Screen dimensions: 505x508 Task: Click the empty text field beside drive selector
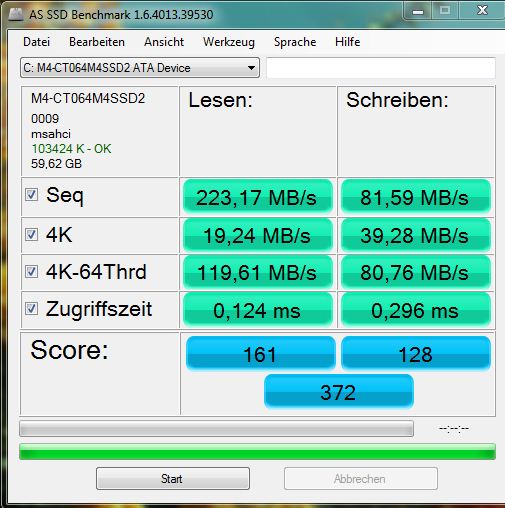(381, 68)
